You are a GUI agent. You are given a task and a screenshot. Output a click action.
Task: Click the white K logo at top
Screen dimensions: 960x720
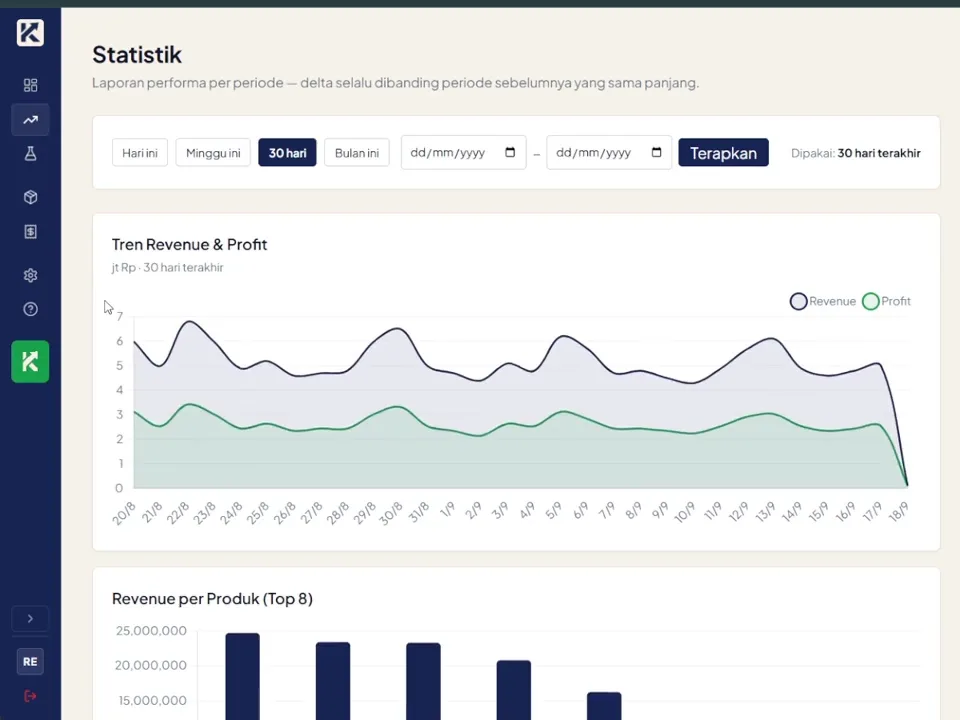pos(30,32)
